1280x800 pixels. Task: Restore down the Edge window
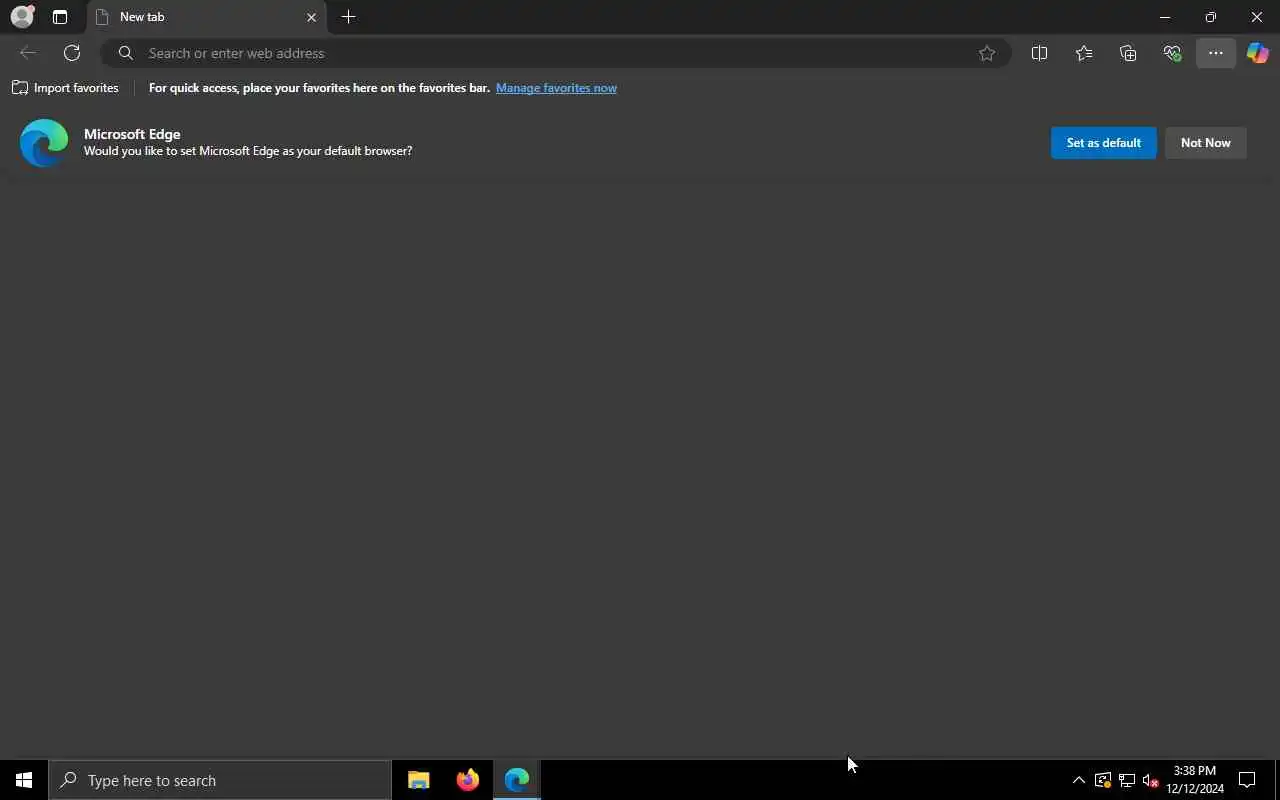coord(1211,17)
